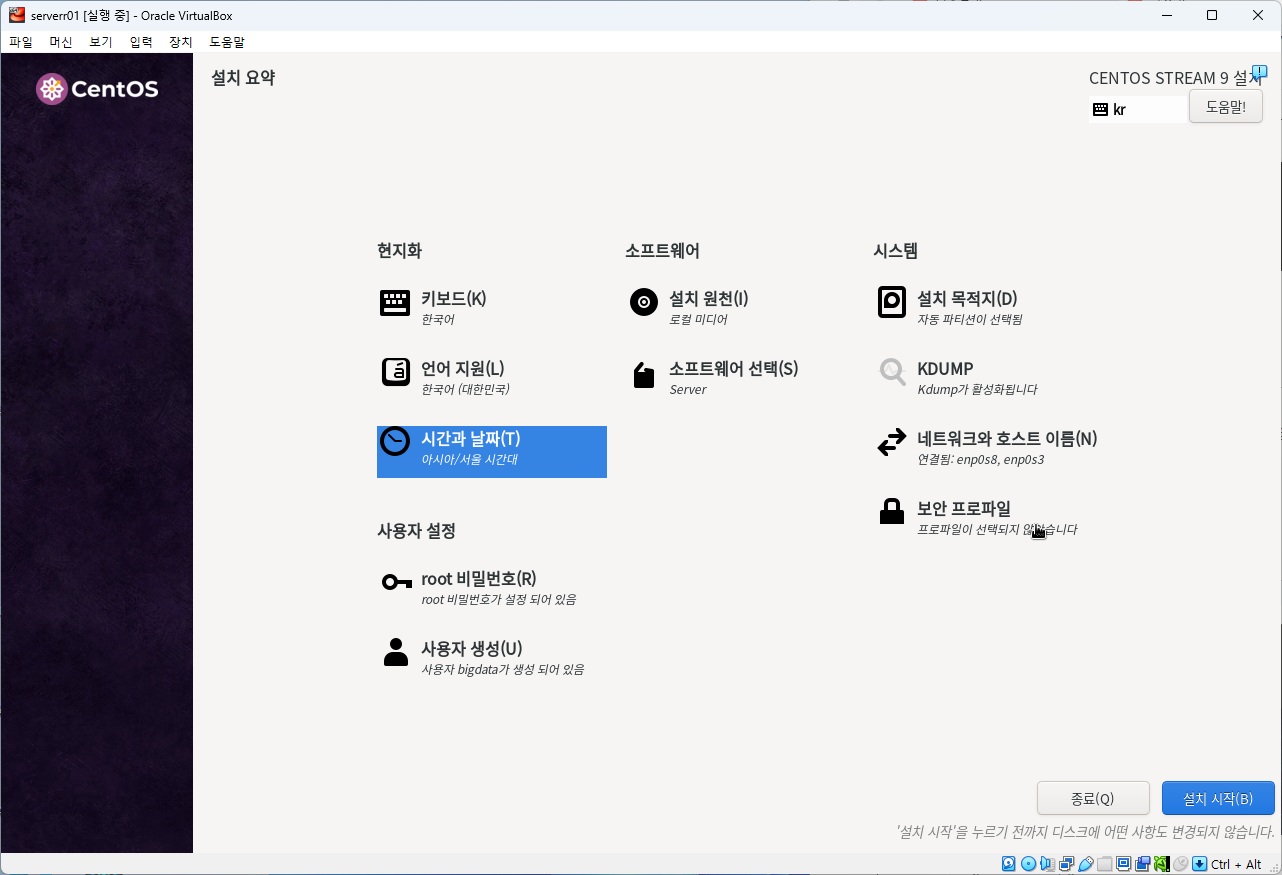The height and width of the screenshot is (875, 1282).
Task: Click the audio status icon
Action: point(1047,864)
